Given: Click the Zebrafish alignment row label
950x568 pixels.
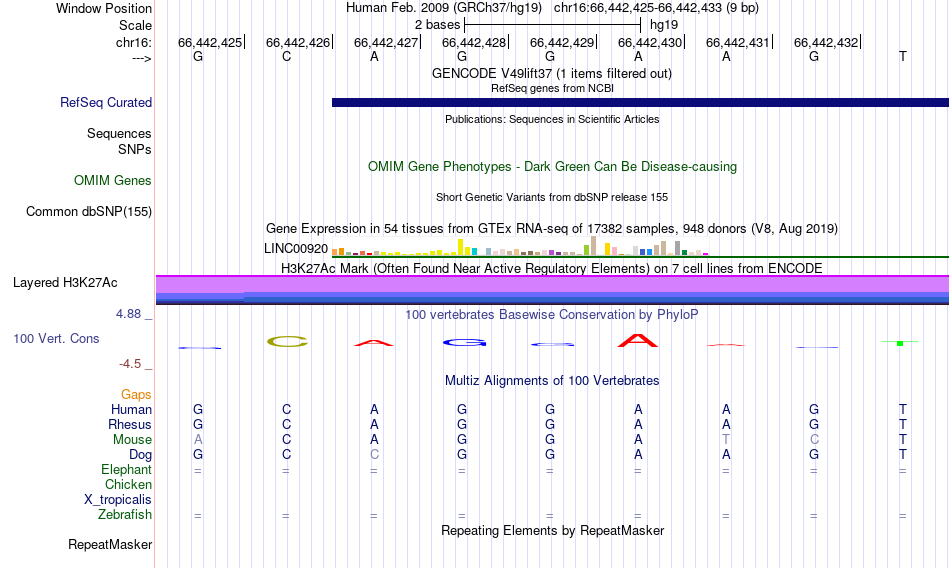Looking at the screenshot, I should pyautogui.click(x=125, y=515).
